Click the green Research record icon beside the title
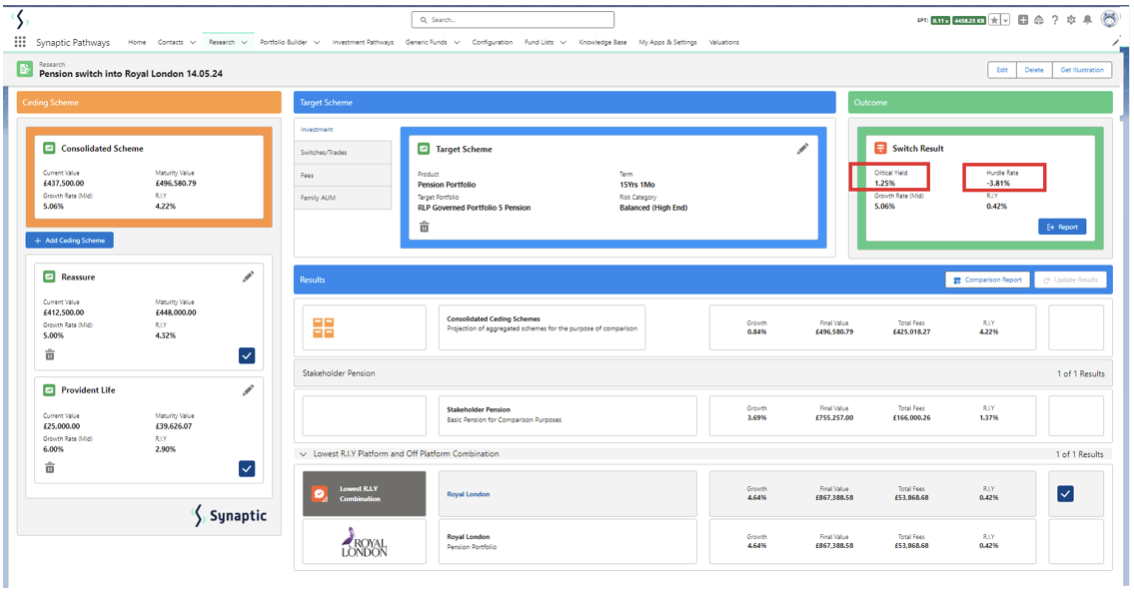 pos(25,69)
